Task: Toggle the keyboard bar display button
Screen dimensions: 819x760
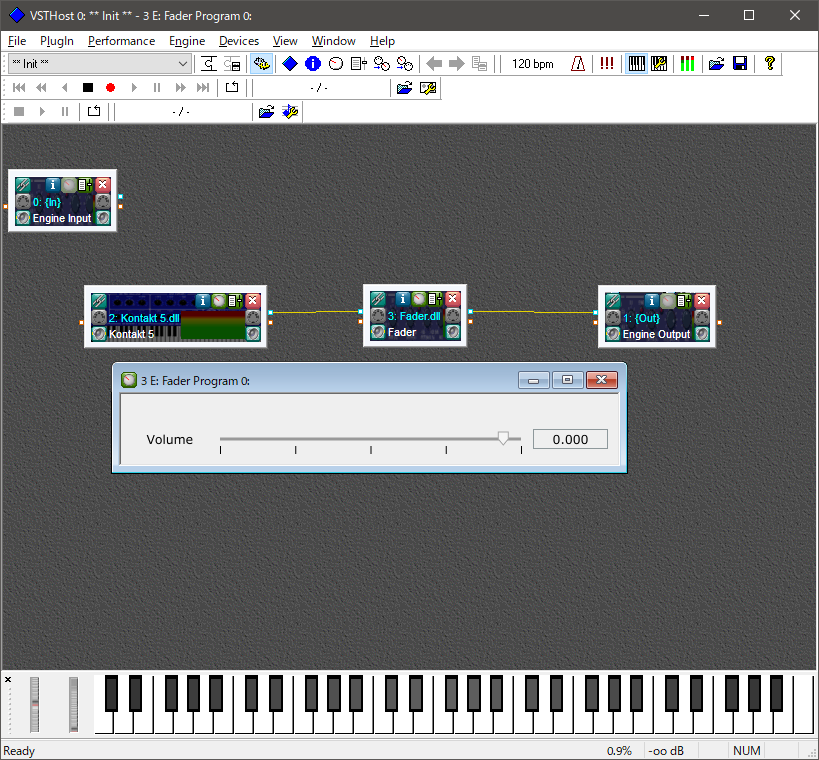Action: pos(636,64)
